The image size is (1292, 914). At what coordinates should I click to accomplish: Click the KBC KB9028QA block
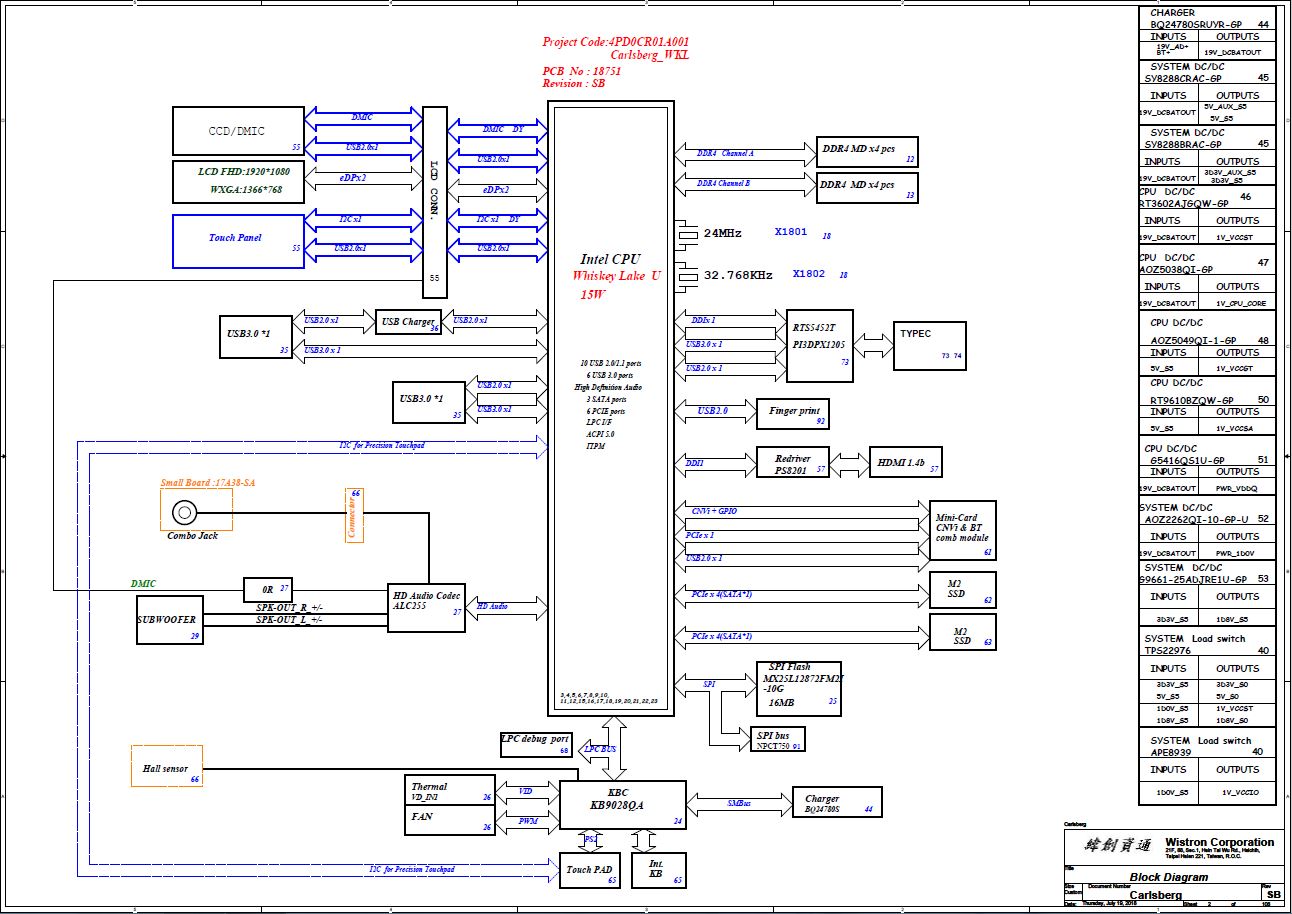point(624,805)
